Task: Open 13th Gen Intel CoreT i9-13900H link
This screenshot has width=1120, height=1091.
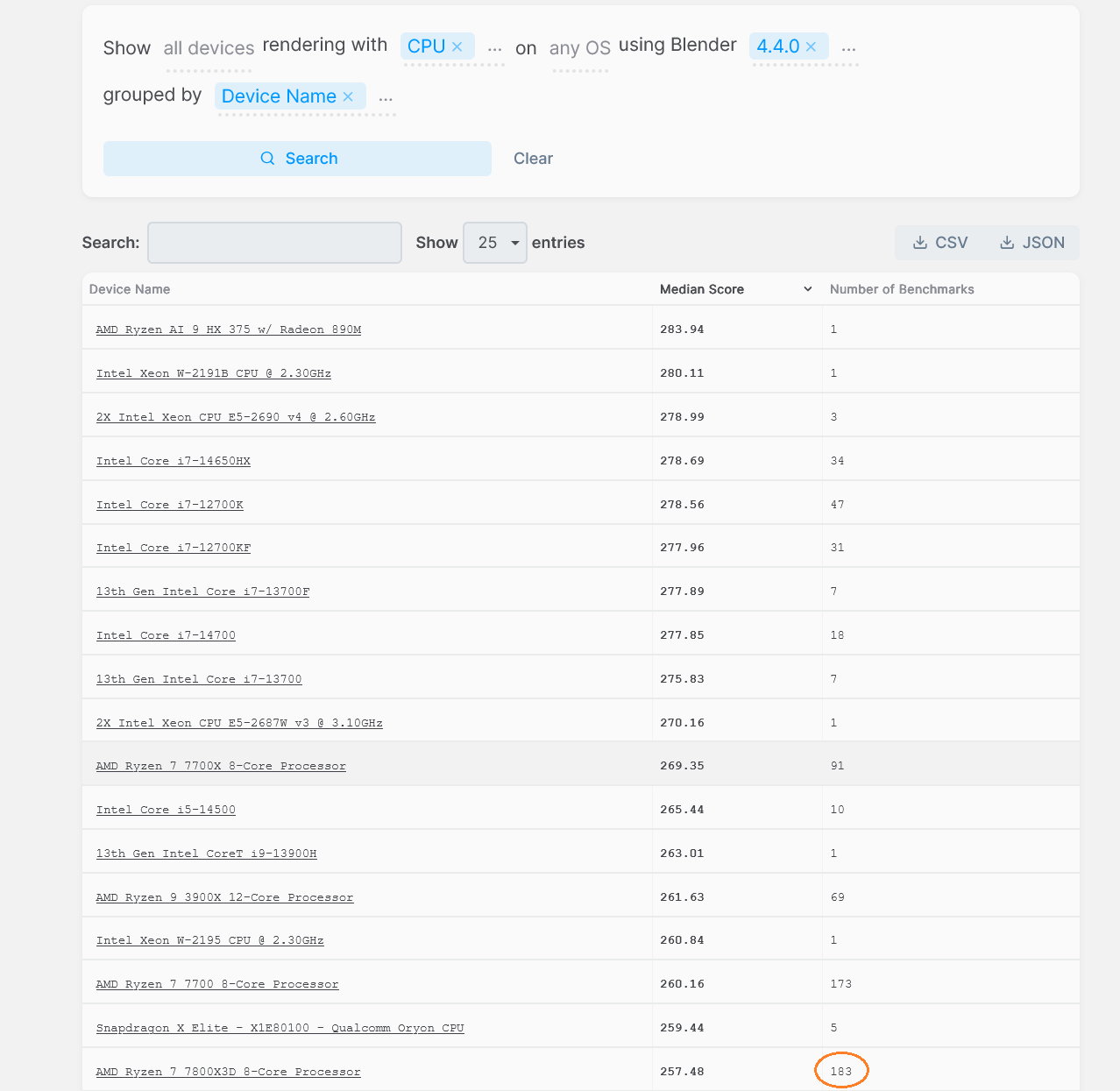Action: 207,854
